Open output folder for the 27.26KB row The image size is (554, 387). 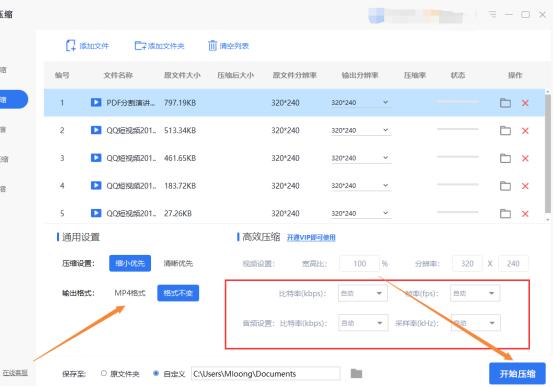(505, 213)
